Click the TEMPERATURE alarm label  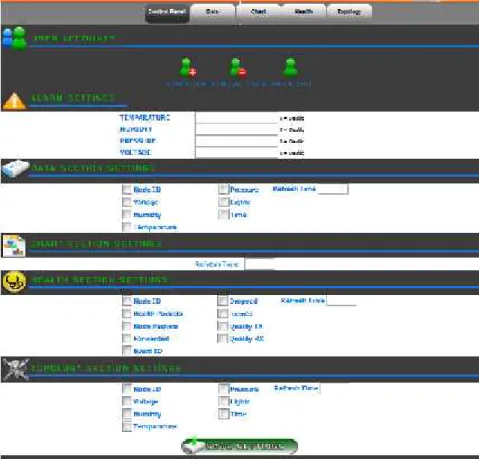pos(145,118)
